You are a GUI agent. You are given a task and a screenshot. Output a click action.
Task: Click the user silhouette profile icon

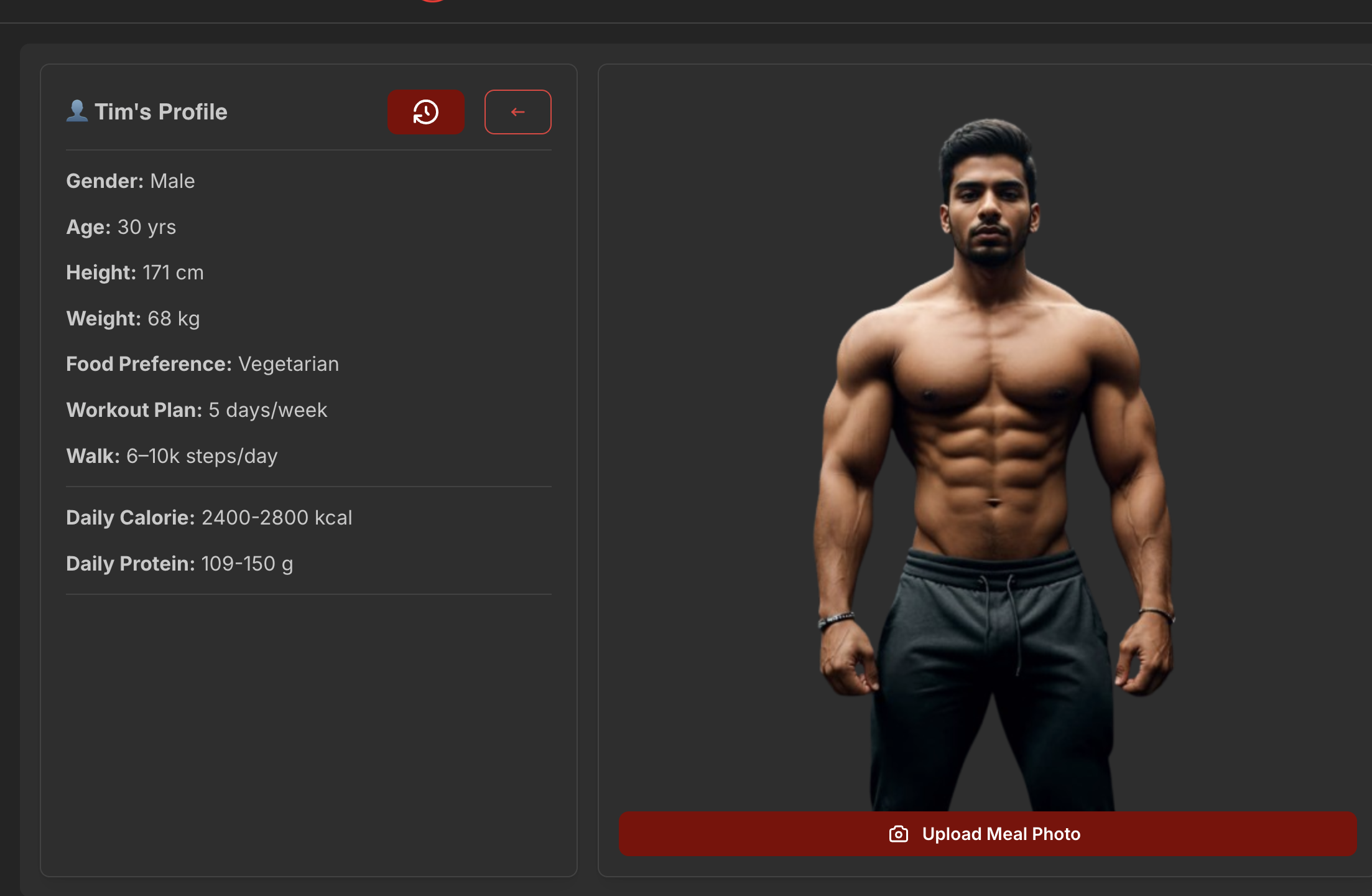click(77, 111)
